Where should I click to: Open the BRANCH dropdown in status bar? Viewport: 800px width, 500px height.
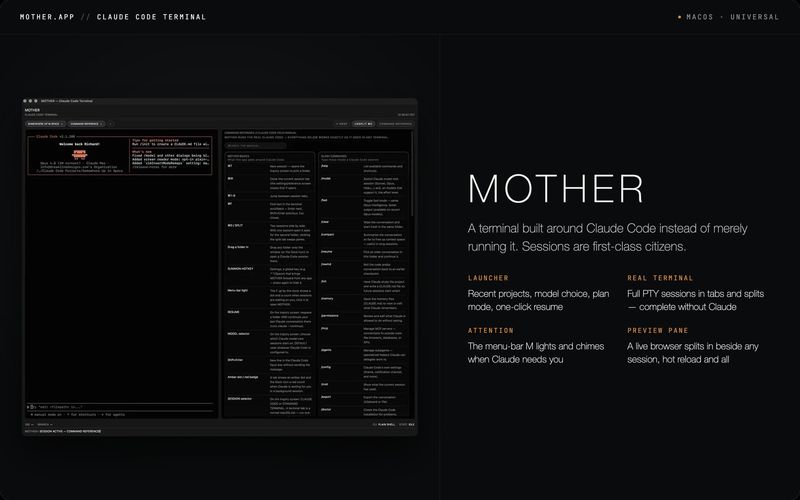44,424
